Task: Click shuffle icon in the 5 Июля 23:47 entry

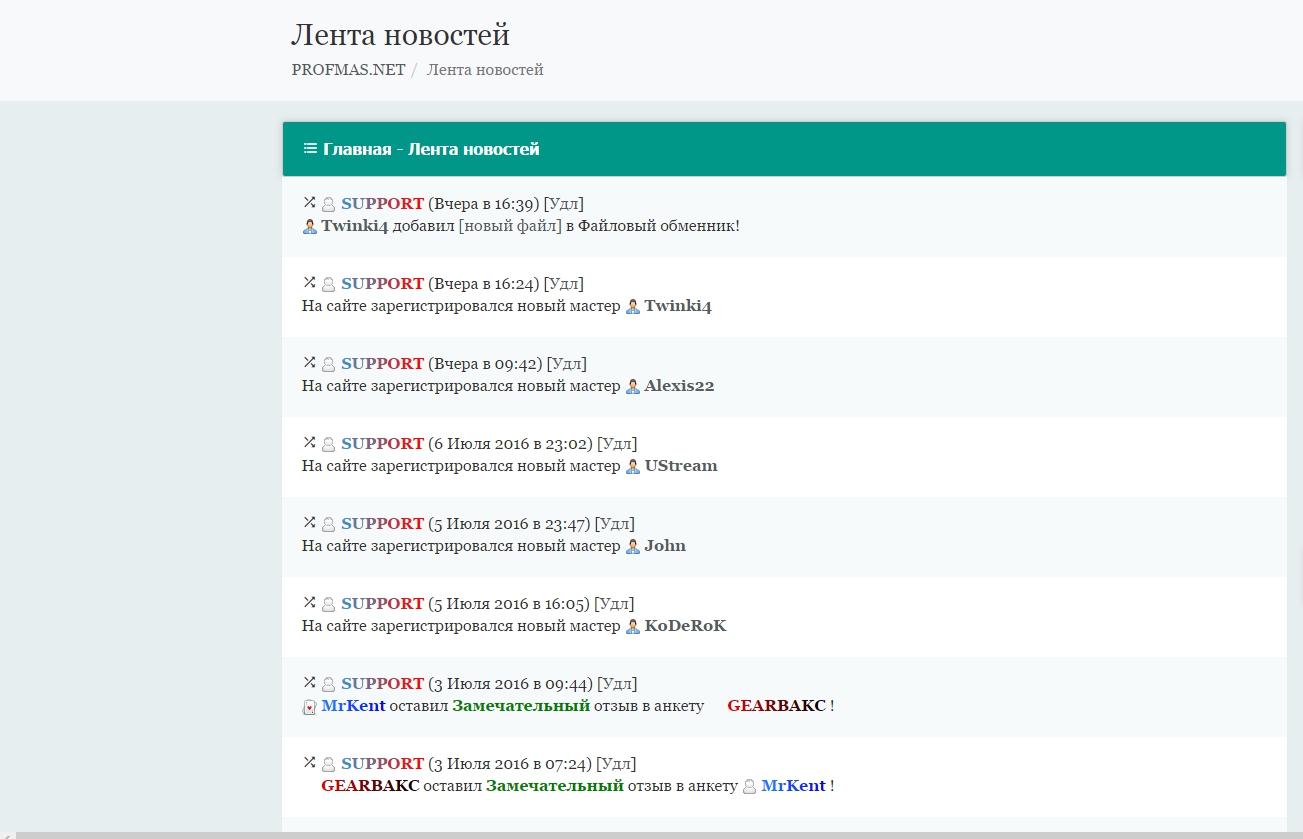Action: tap(310, 522)
